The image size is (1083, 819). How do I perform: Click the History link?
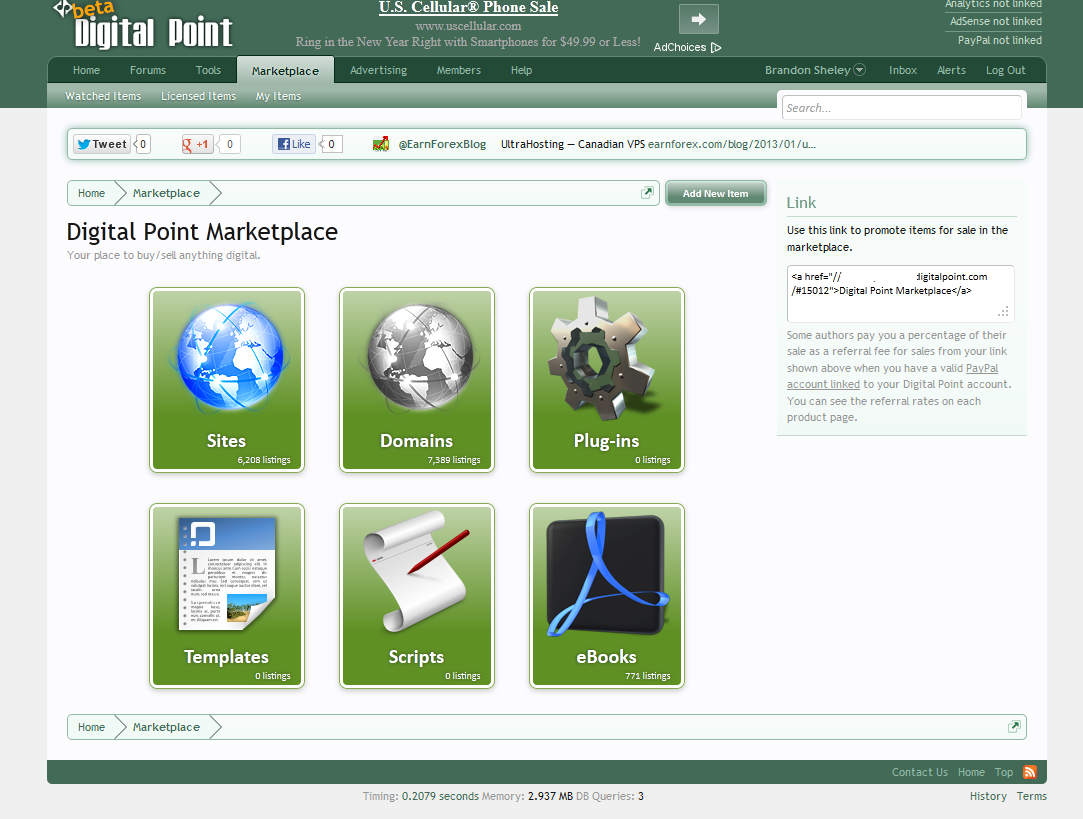[x=988, y=796]
